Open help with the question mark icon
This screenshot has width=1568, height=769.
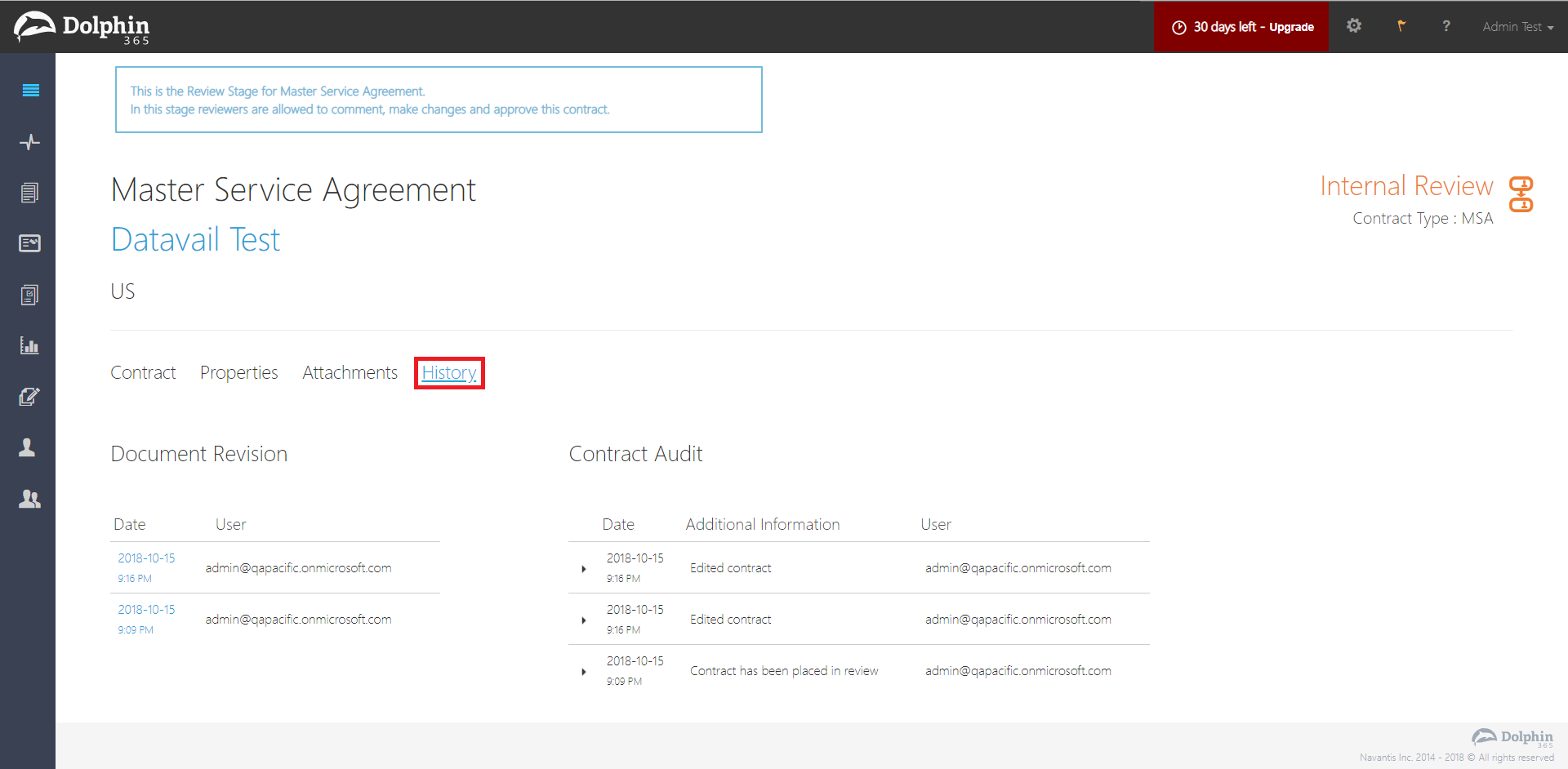[1446, 26]
